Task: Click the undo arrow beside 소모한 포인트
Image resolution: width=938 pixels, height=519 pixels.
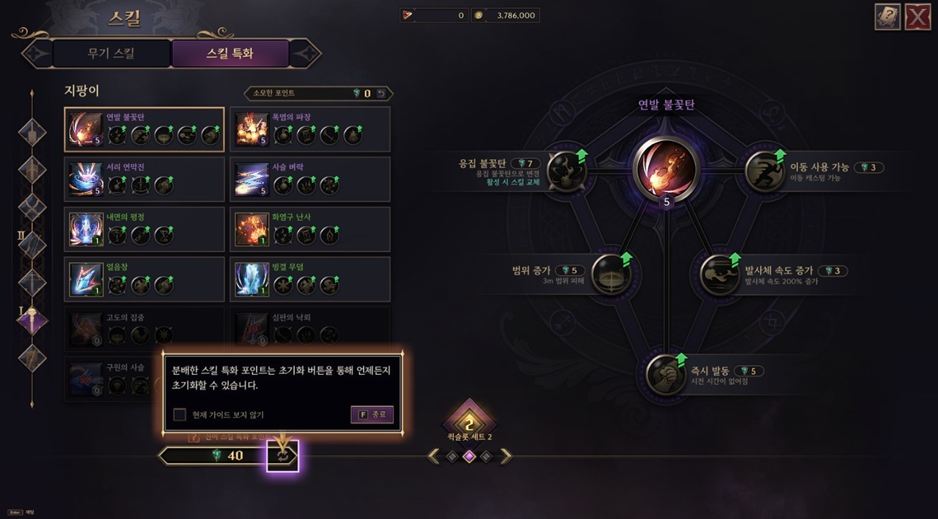Action: point(381,93)
